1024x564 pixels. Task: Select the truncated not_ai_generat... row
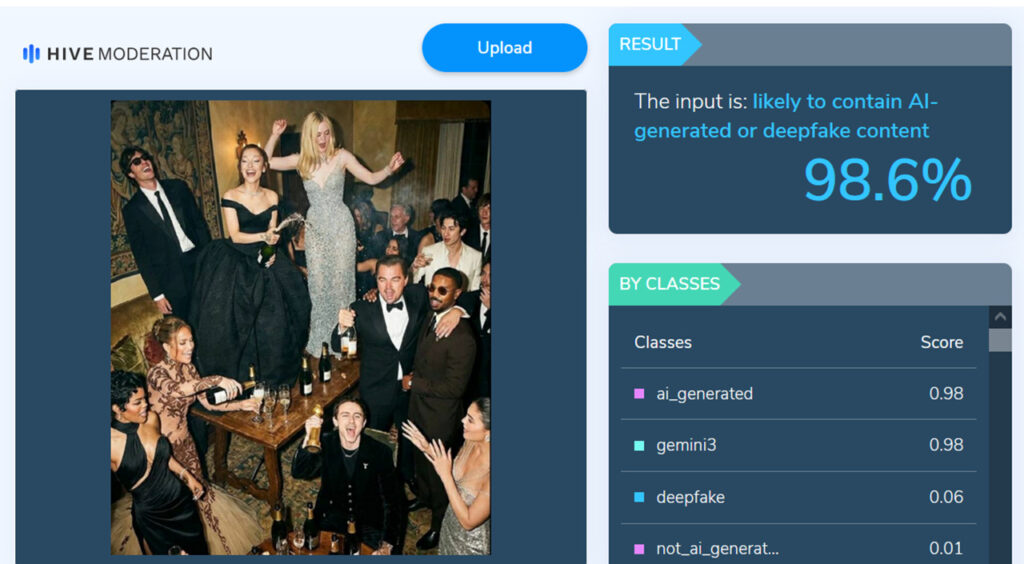coord(798,547)
